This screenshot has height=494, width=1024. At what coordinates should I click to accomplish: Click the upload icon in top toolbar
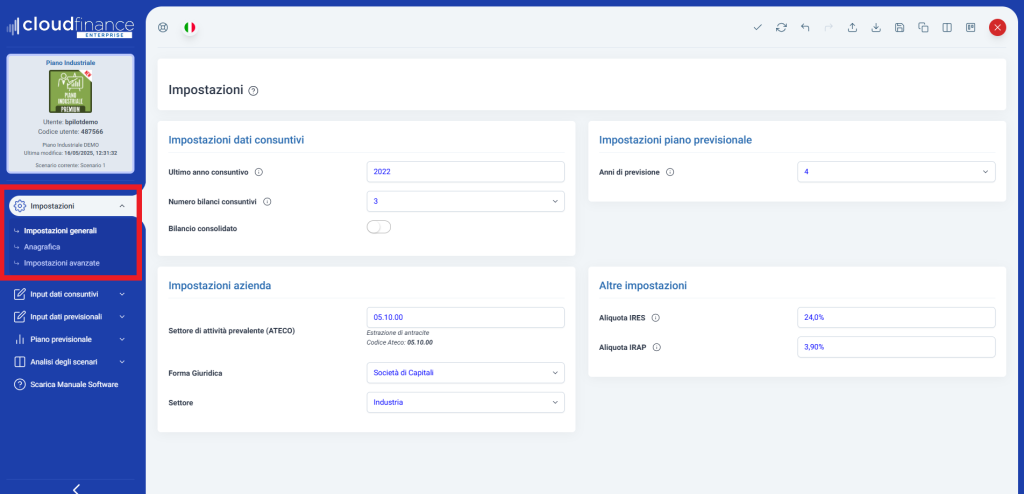[852, 27]
